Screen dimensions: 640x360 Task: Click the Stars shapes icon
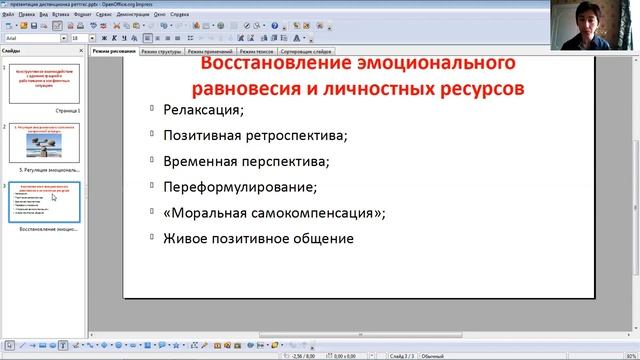click(x=176, y=345)
